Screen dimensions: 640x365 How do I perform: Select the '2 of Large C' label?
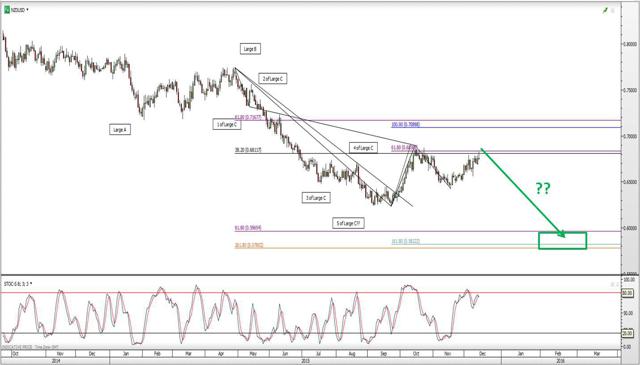273,78
